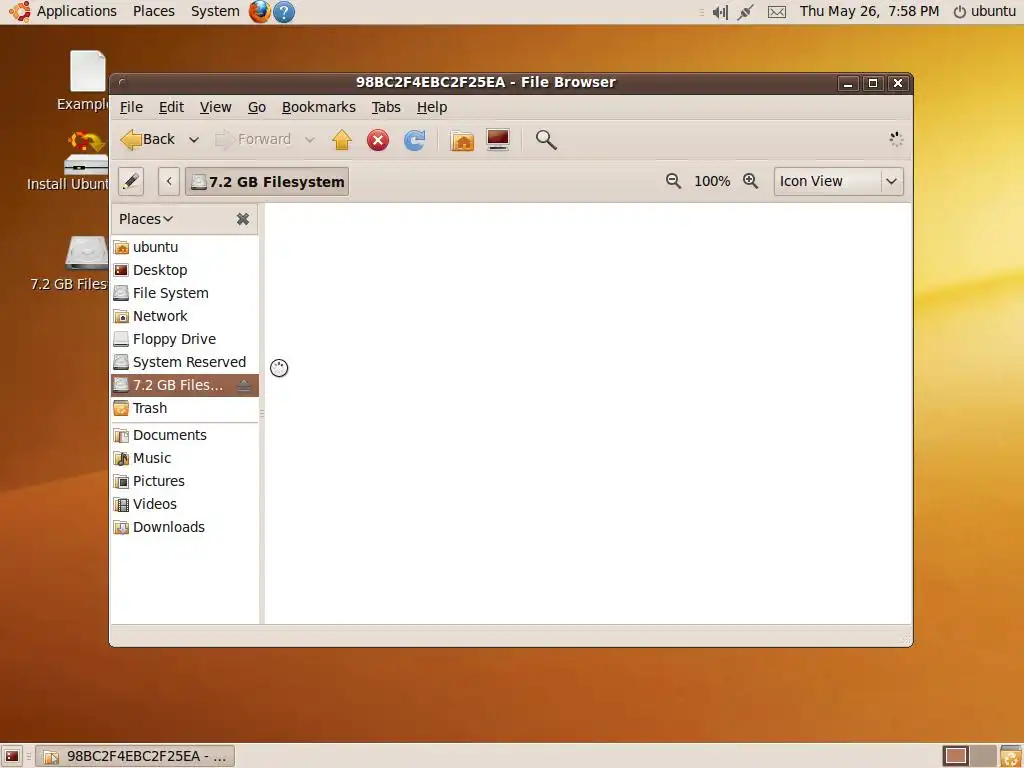Open Trash in the sidebar
Image resolution: width=1024 pixels, height=768 pixels.
point(185,408)
